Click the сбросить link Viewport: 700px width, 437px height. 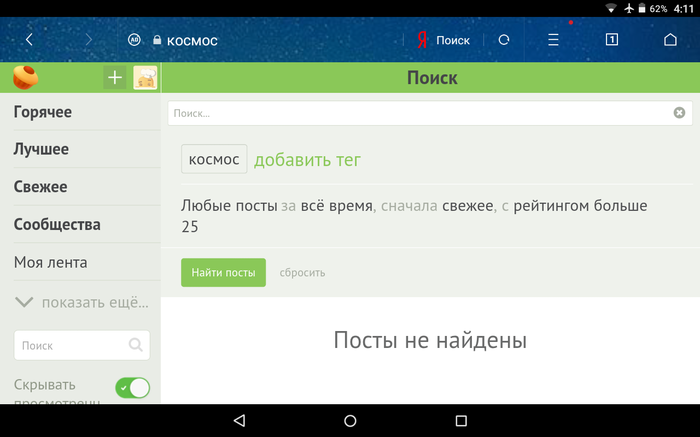[x=302, y=272]
